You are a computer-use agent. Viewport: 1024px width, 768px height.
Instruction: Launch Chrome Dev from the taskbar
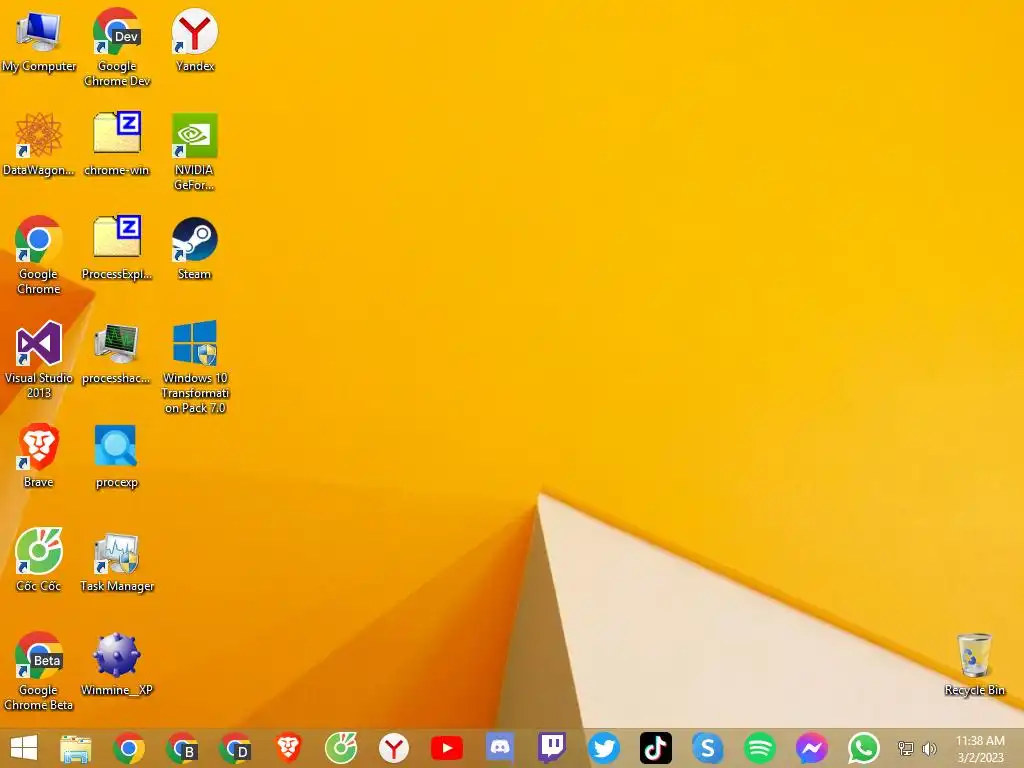(235, 748)
